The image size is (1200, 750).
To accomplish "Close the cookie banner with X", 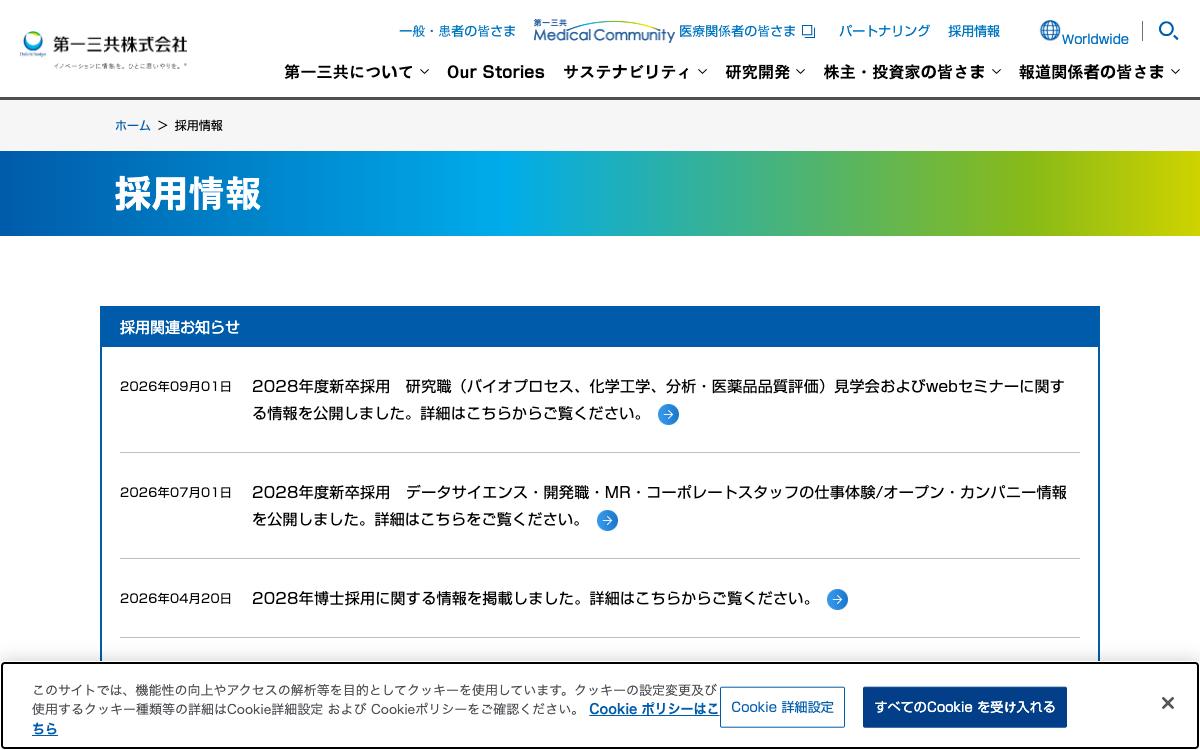I will (x=1167, y=703).
